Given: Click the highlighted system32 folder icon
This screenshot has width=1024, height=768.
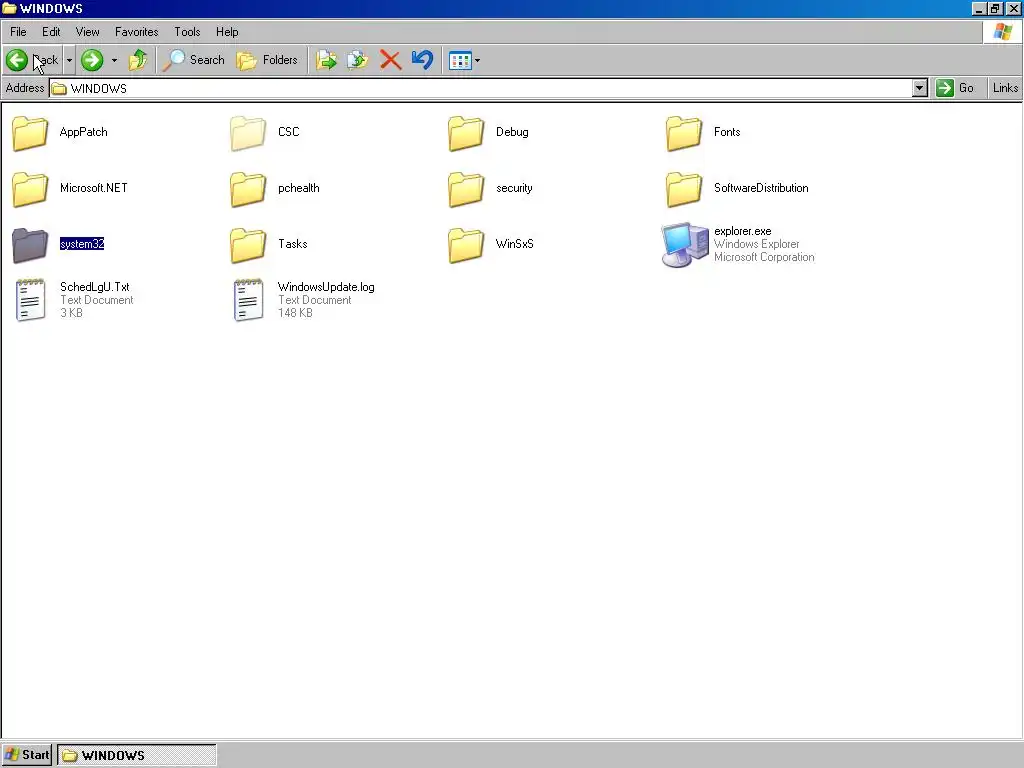Looking at the screenshot, I should (x=30, y=246).
